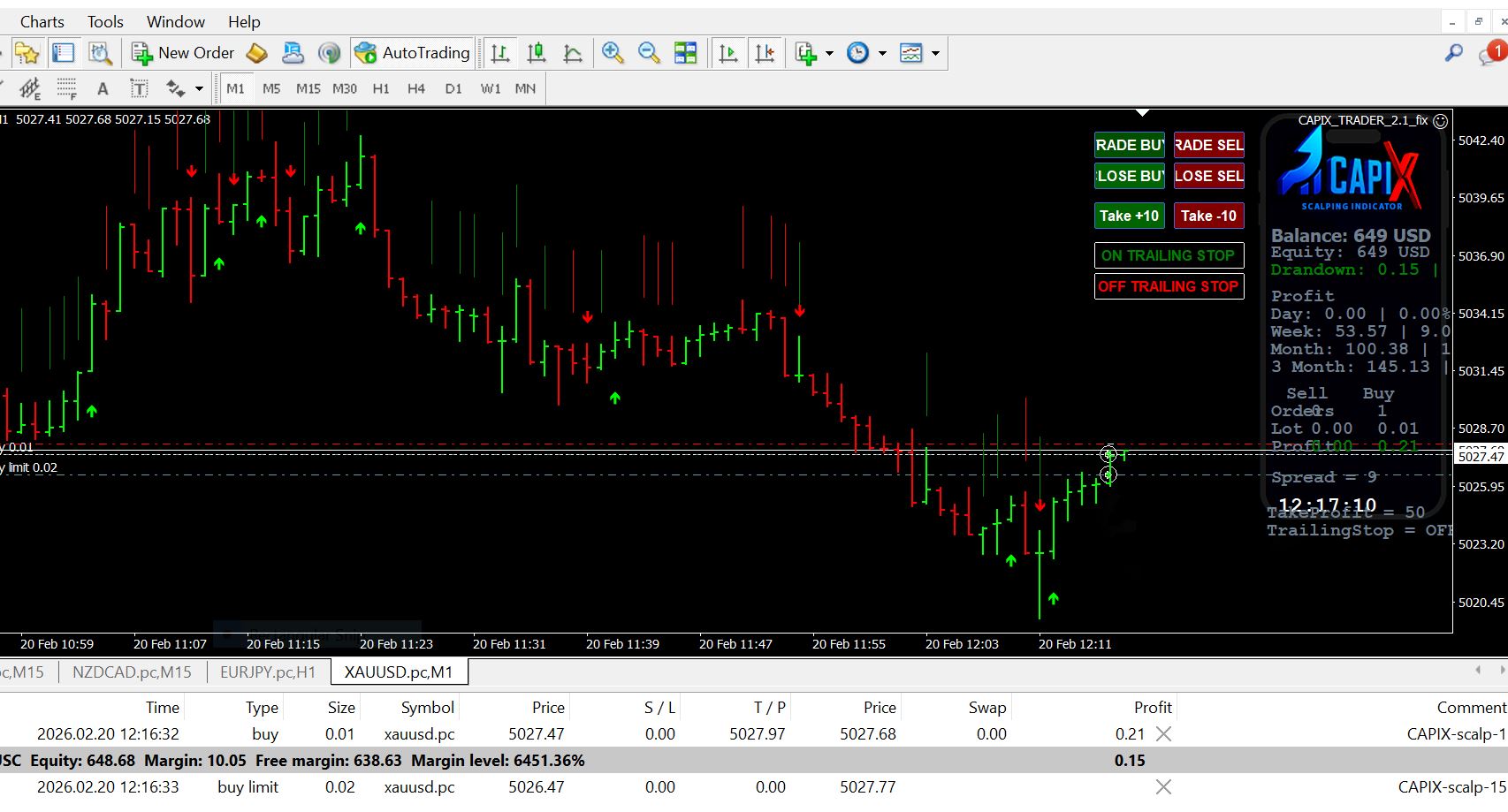
Task: Click the search magnifier icon
Action: (x=1453, y=53)
